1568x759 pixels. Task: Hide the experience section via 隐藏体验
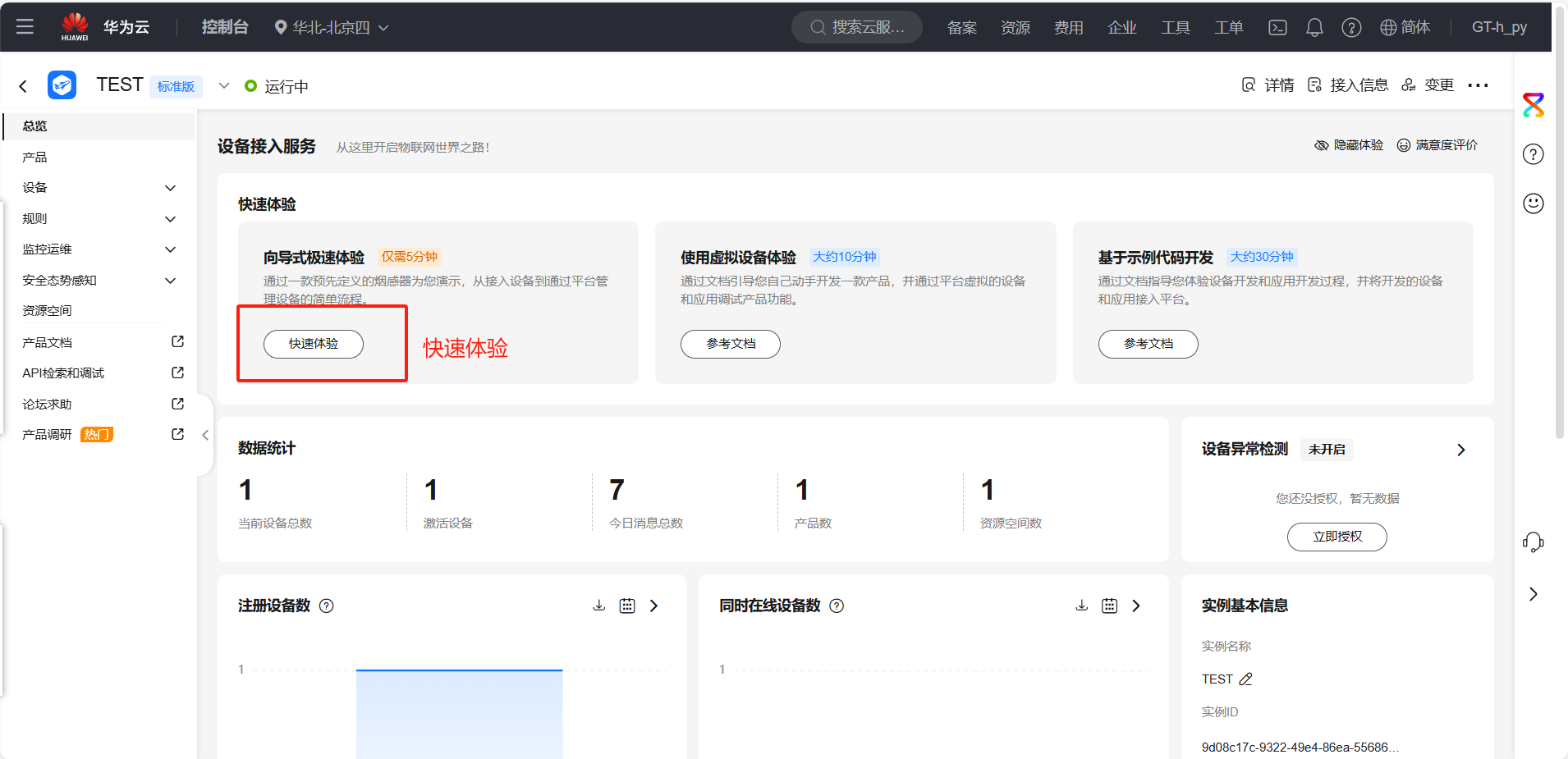click(x=1349, y=145)
